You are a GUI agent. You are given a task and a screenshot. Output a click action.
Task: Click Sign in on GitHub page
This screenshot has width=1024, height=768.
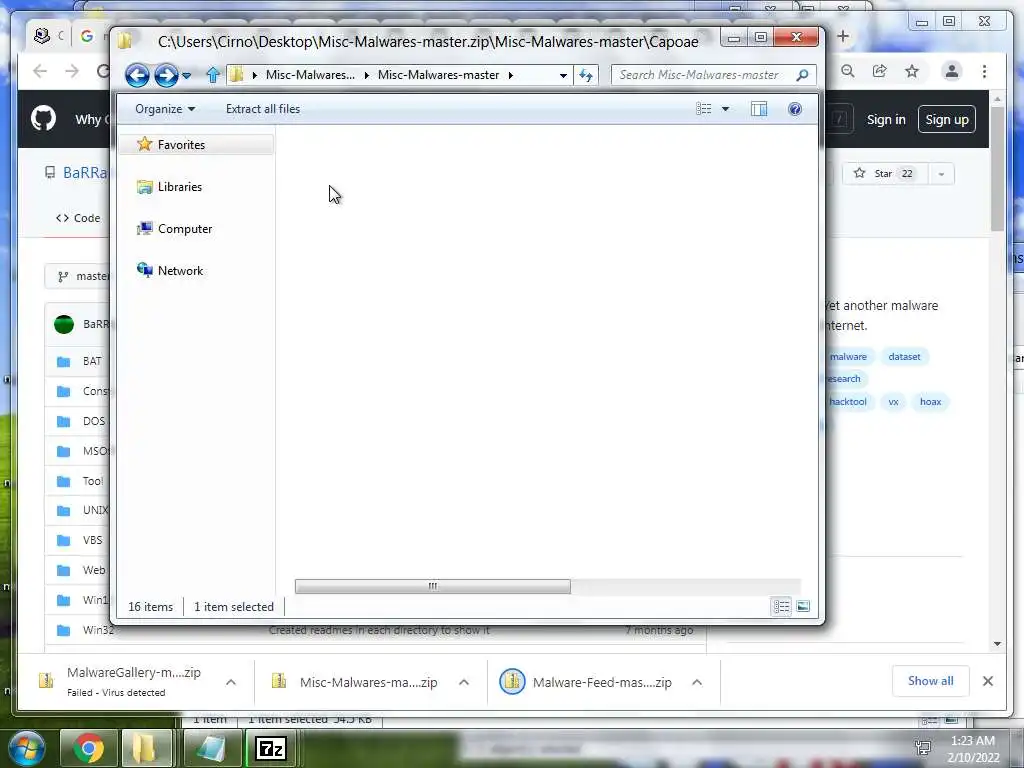click(x=886, y=120)
